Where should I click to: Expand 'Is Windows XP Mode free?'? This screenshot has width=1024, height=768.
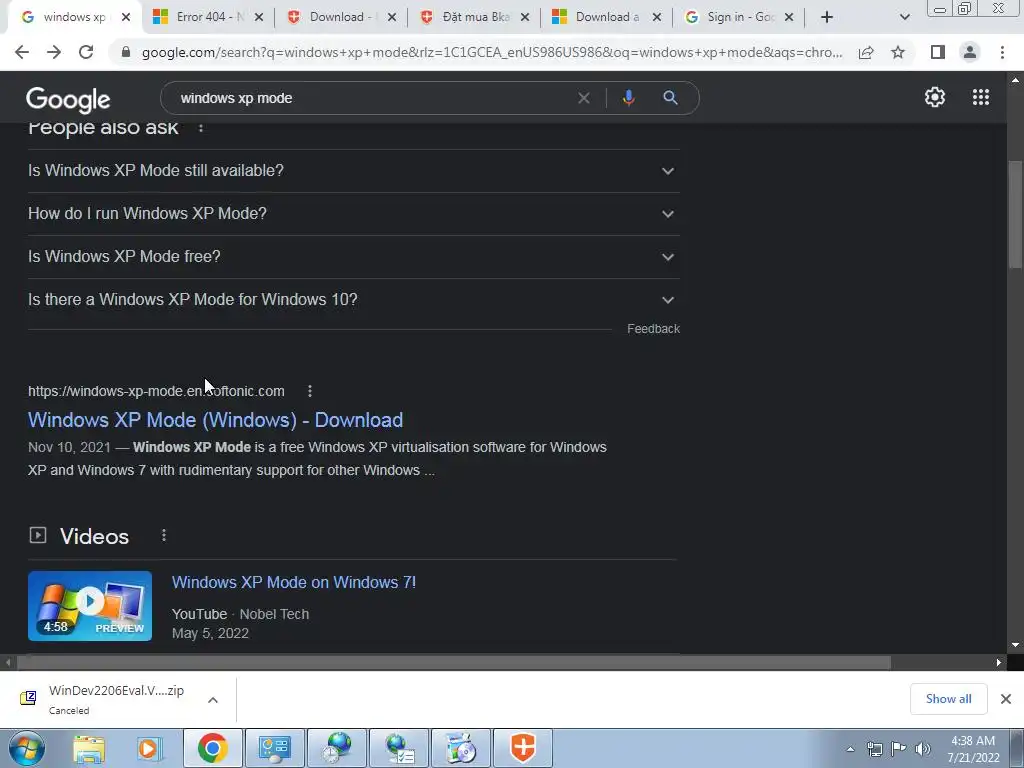pos(353,257)
